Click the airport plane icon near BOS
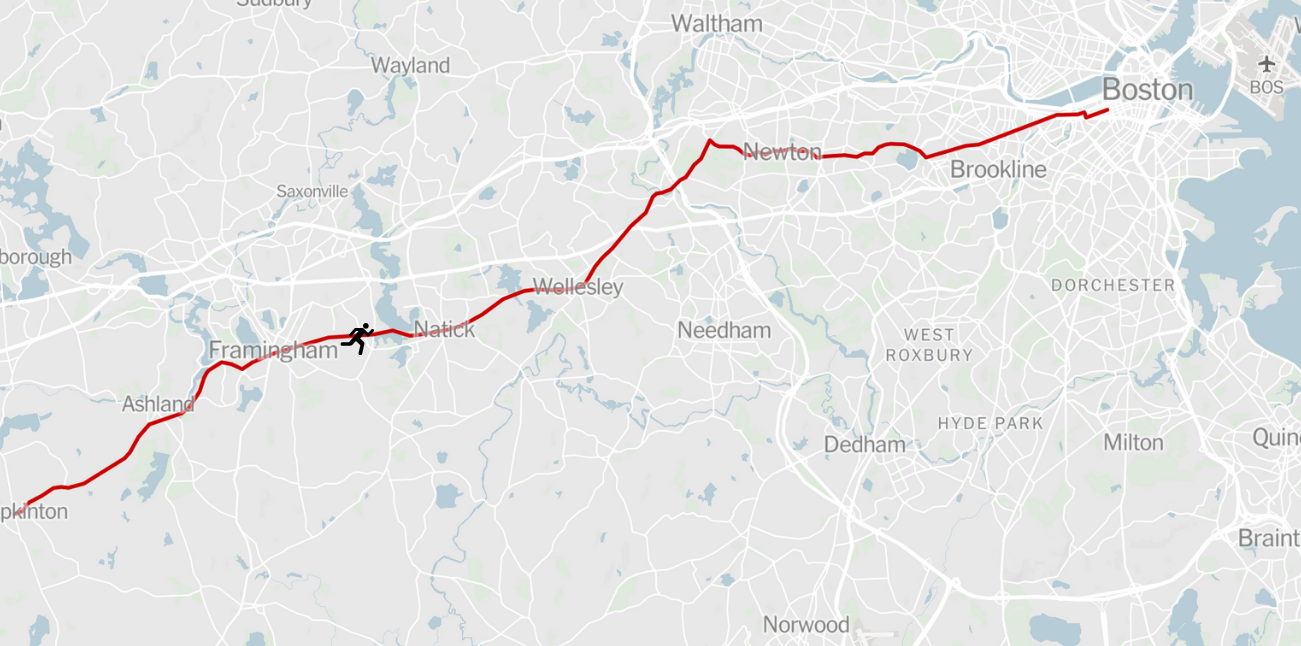 1267,64
